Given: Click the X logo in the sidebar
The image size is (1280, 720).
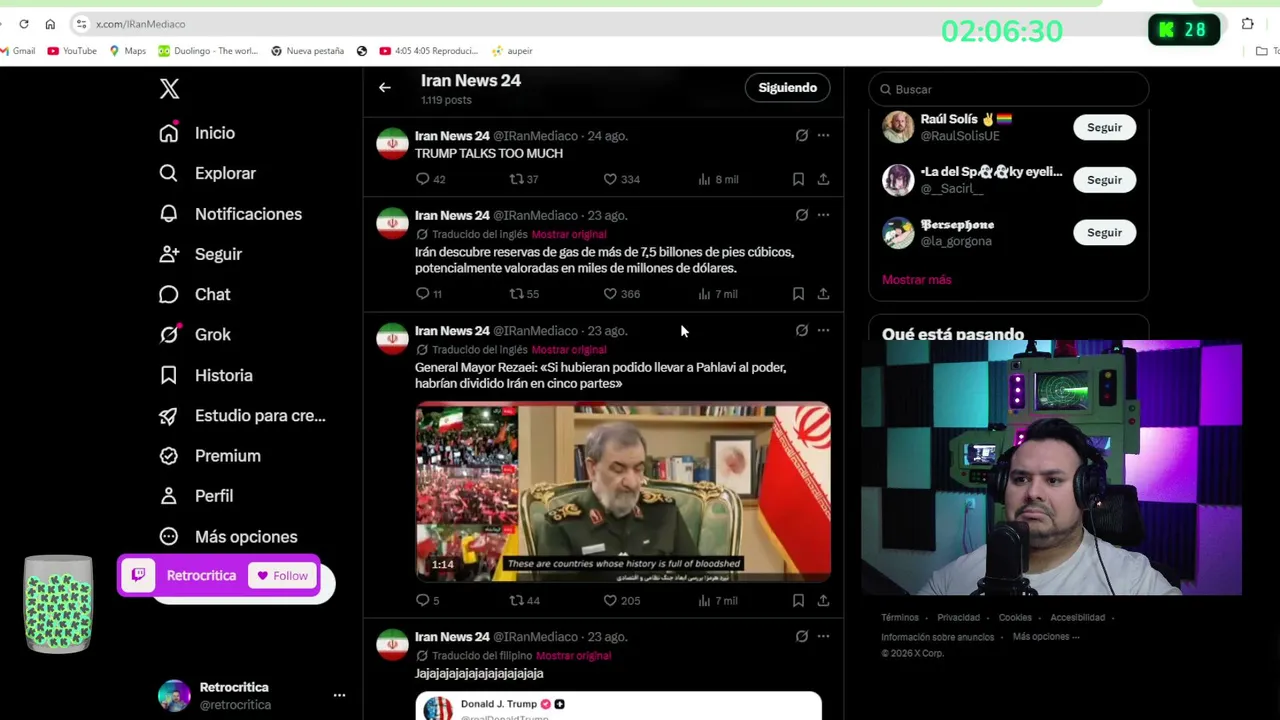Looking at the screenshot, I should click(x=169, y=88).
